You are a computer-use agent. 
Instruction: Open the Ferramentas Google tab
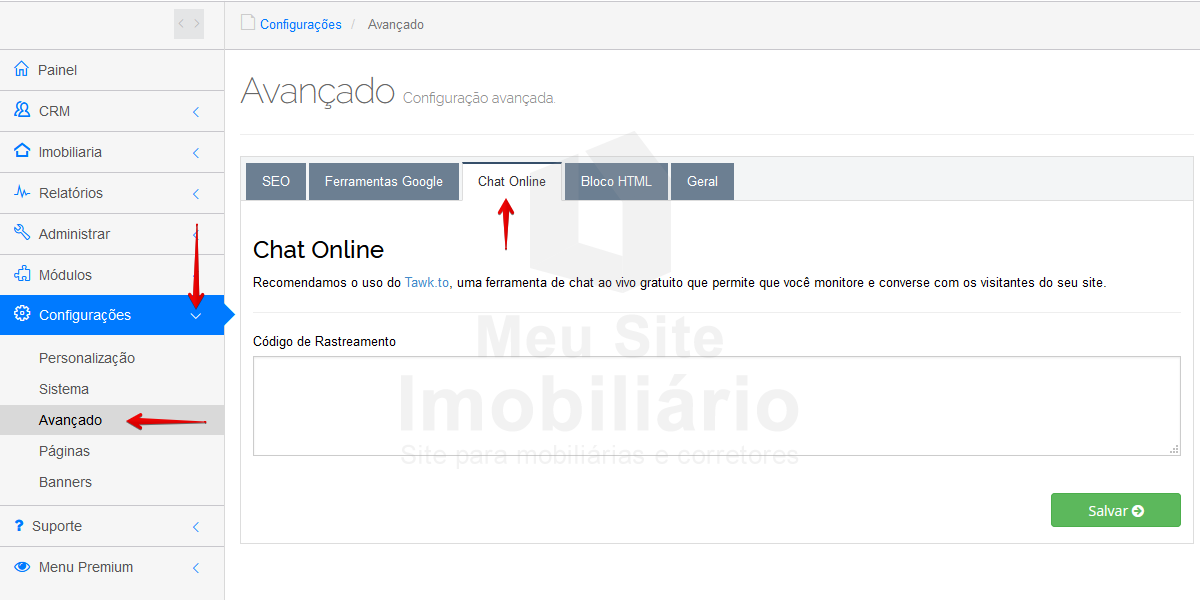383,182
